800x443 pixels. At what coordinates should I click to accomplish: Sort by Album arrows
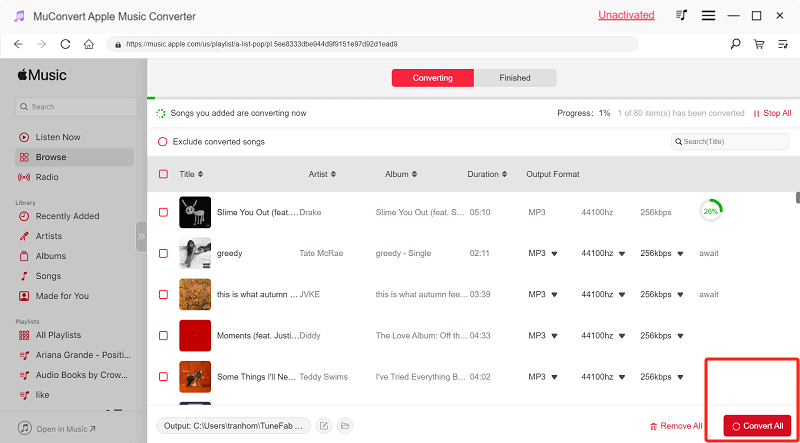[414, 175]
